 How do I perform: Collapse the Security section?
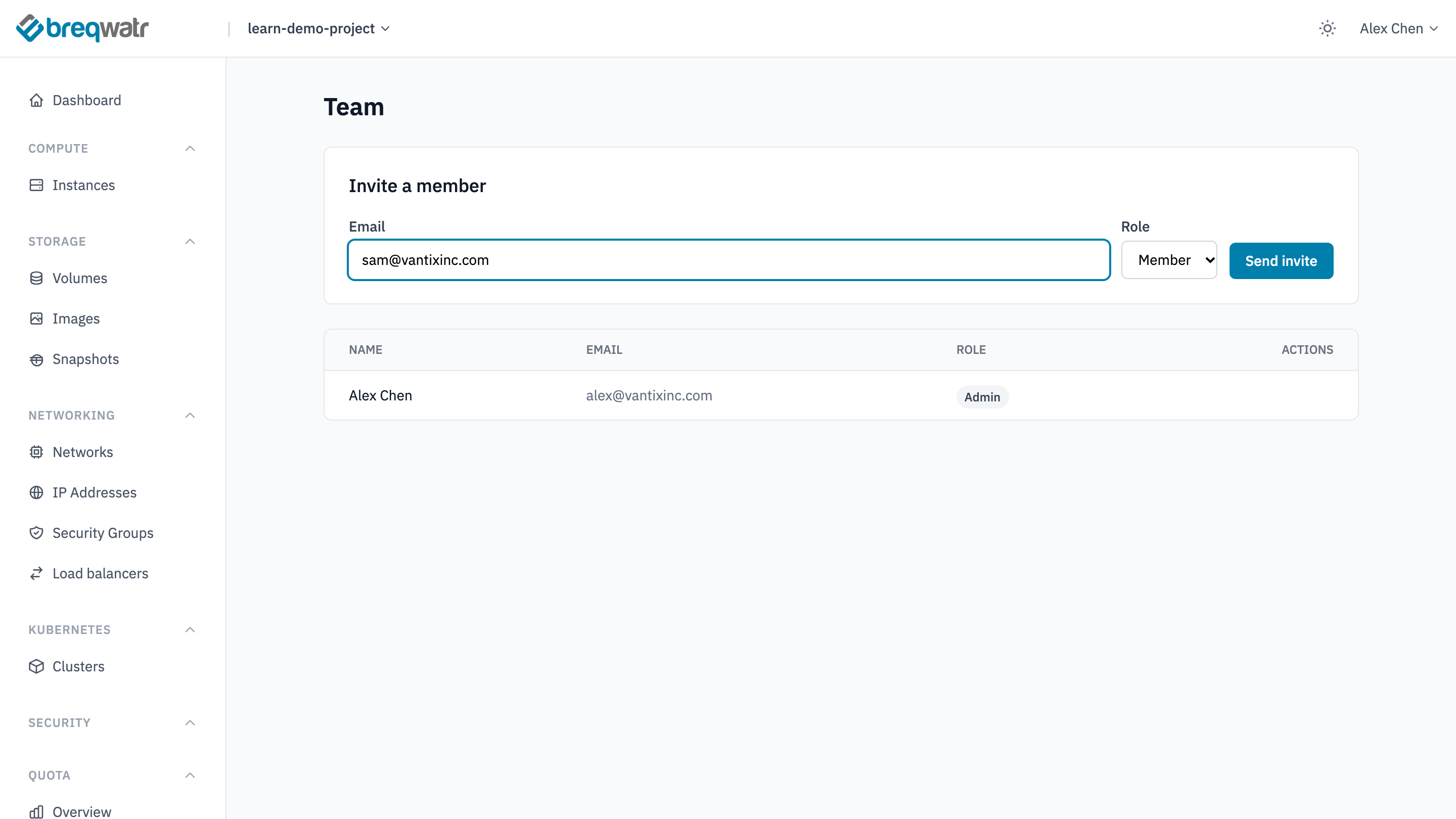point(190,723)
